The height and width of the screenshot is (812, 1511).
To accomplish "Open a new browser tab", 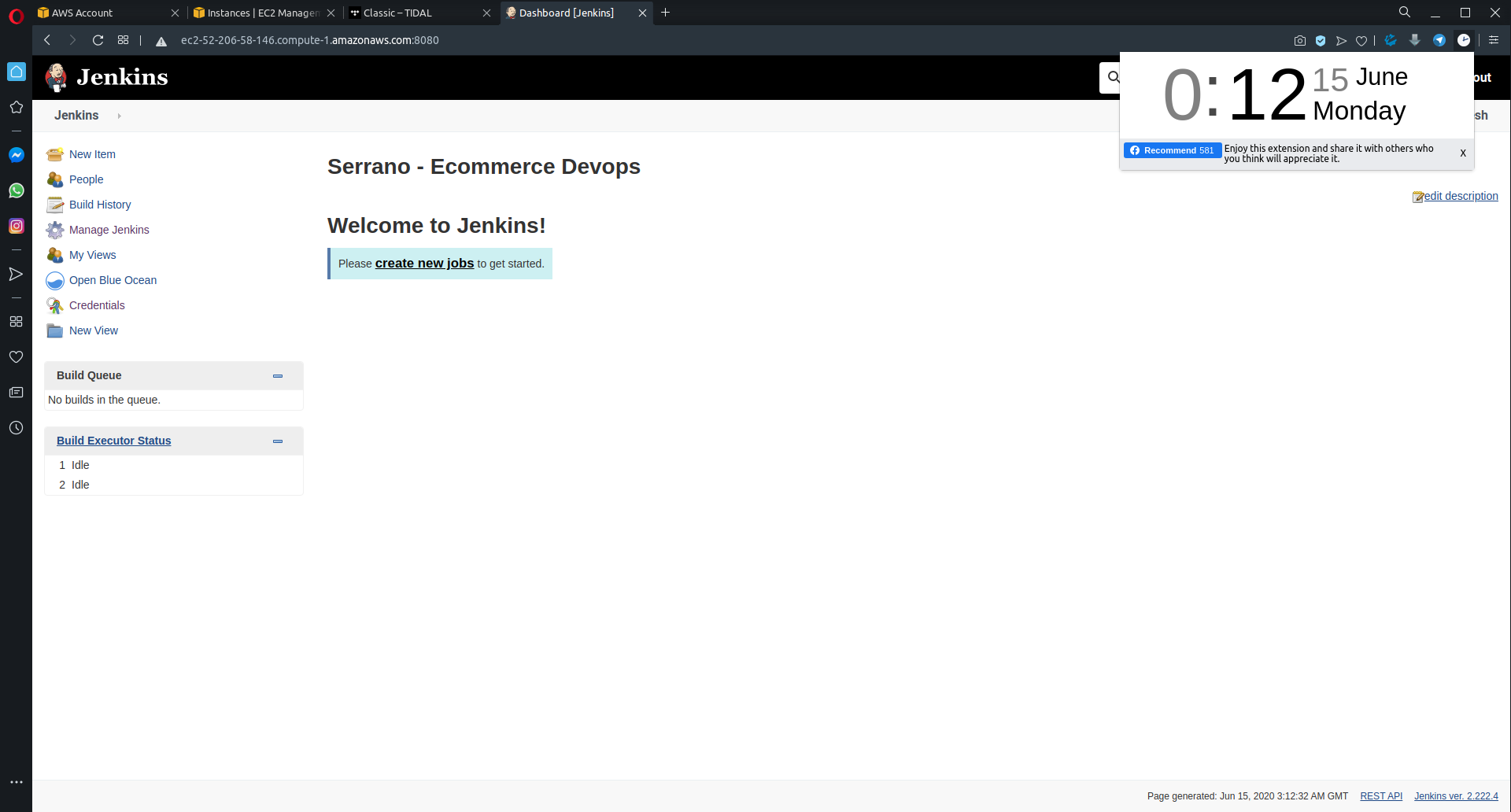I will click(666, 13).
